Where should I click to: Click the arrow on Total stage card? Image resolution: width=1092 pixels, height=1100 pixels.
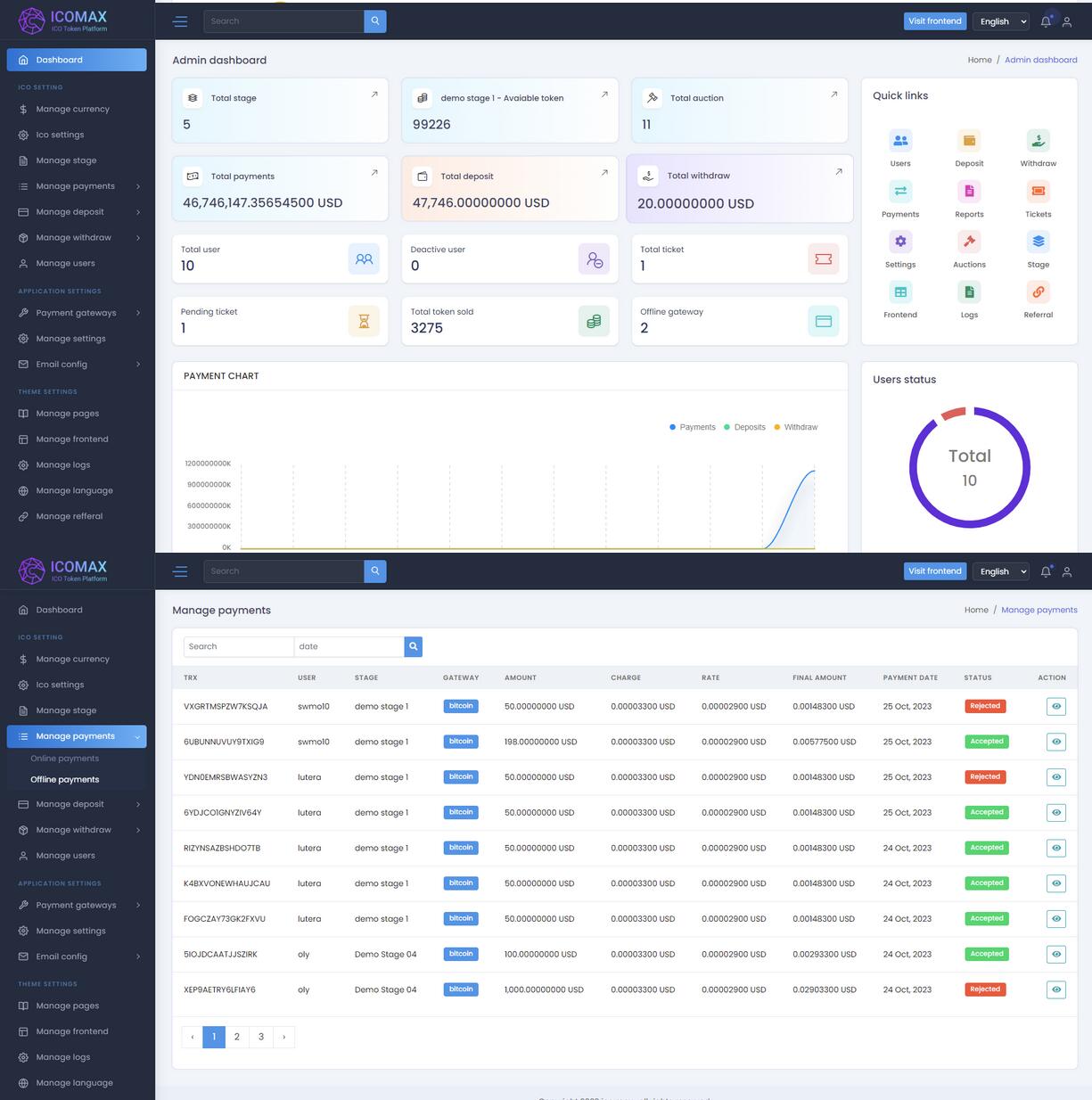[x=374, y=94]
